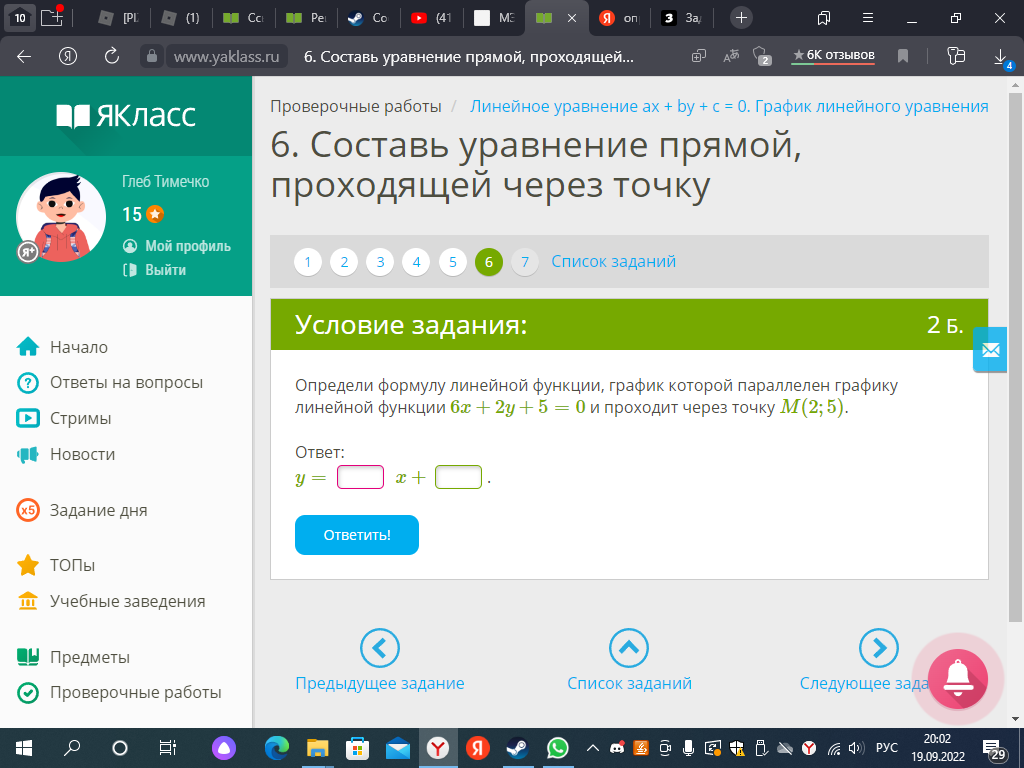
Task: Click the 6K отзывов reviews badge
Action: click(x=833, y=56)
